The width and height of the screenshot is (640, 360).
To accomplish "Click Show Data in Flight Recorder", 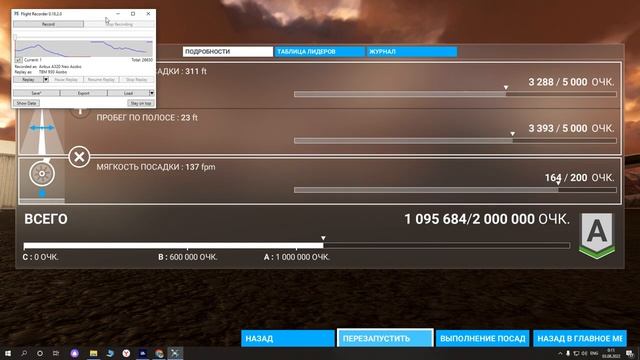I will pyautogui.click(x=27, y=103).
